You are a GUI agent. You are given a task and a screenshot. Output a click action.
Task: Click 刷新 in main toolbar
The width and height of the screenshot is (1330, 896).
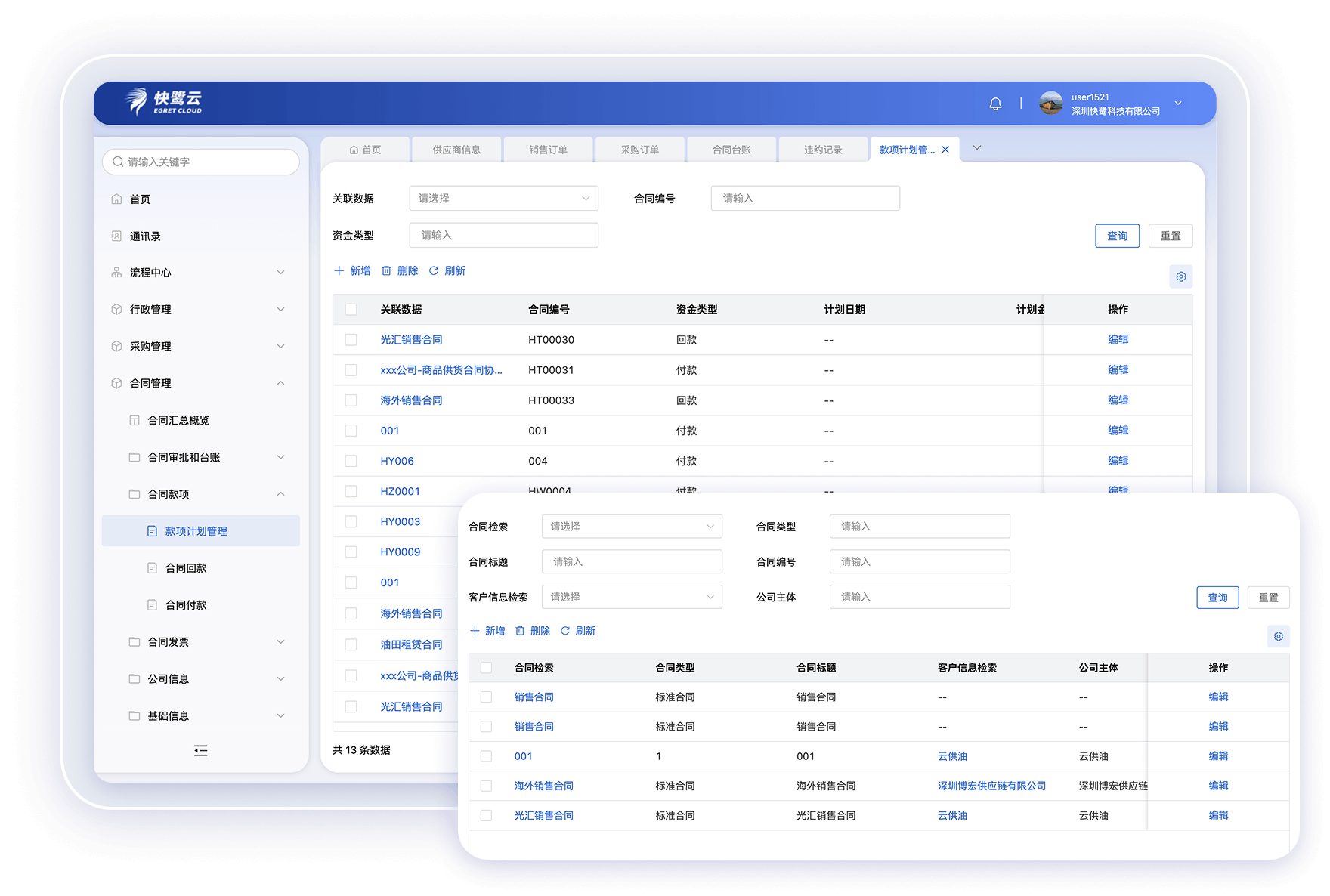[447, 271]
